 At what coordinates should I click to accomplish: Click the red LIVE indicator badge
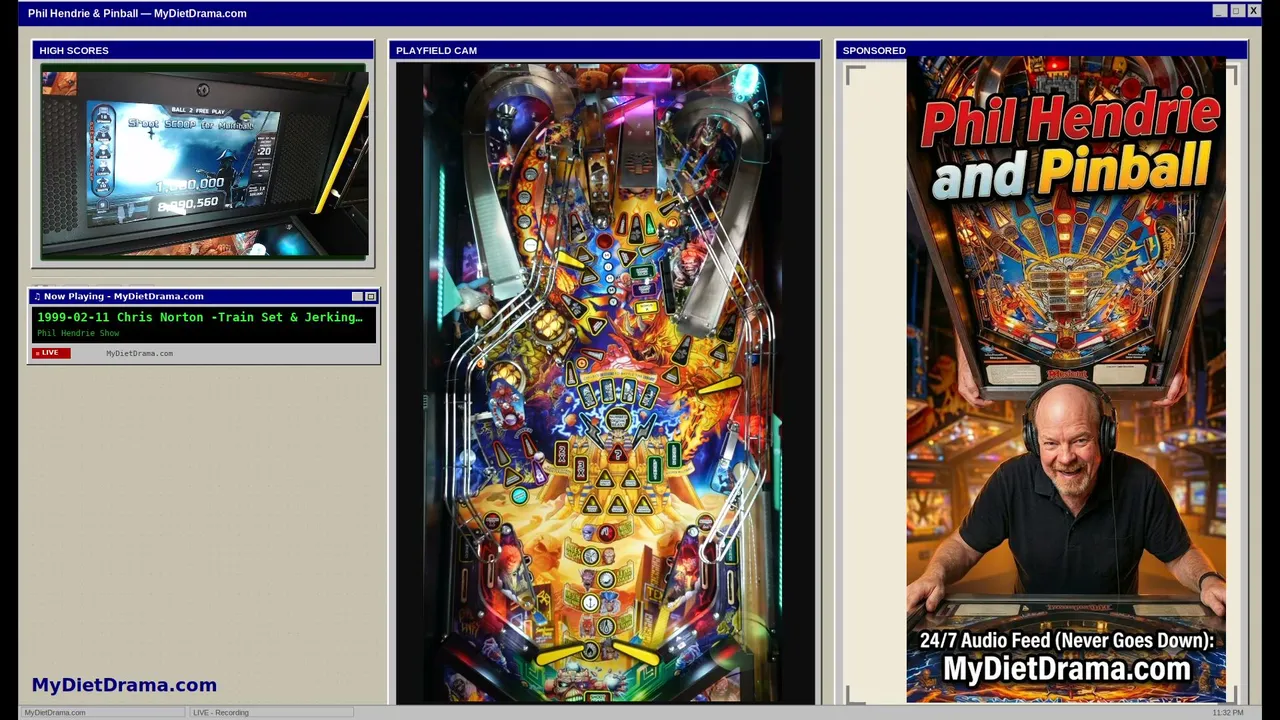click(x=51, y=353)
